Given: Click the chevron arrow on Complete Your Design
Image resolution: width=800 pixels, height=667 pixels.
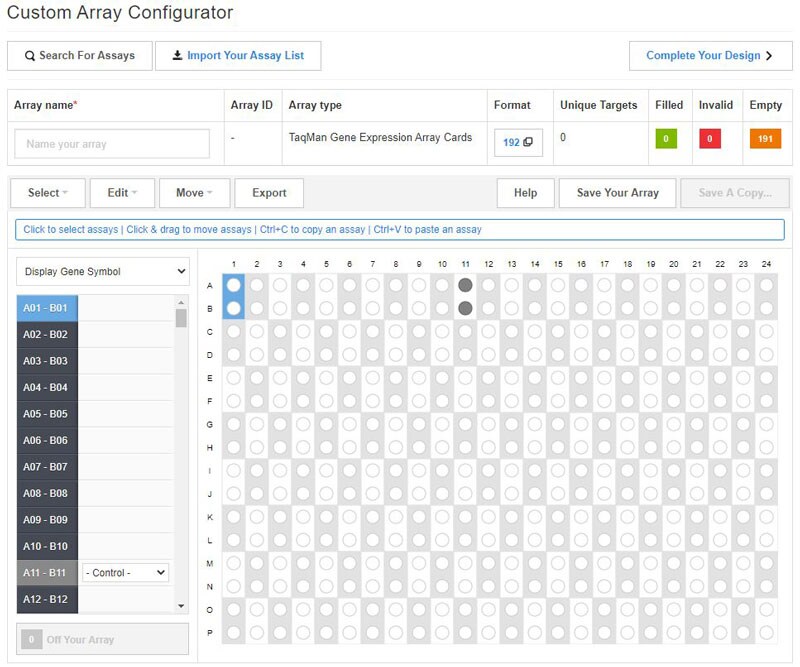Looking at the screenshot, I should 769,56.
